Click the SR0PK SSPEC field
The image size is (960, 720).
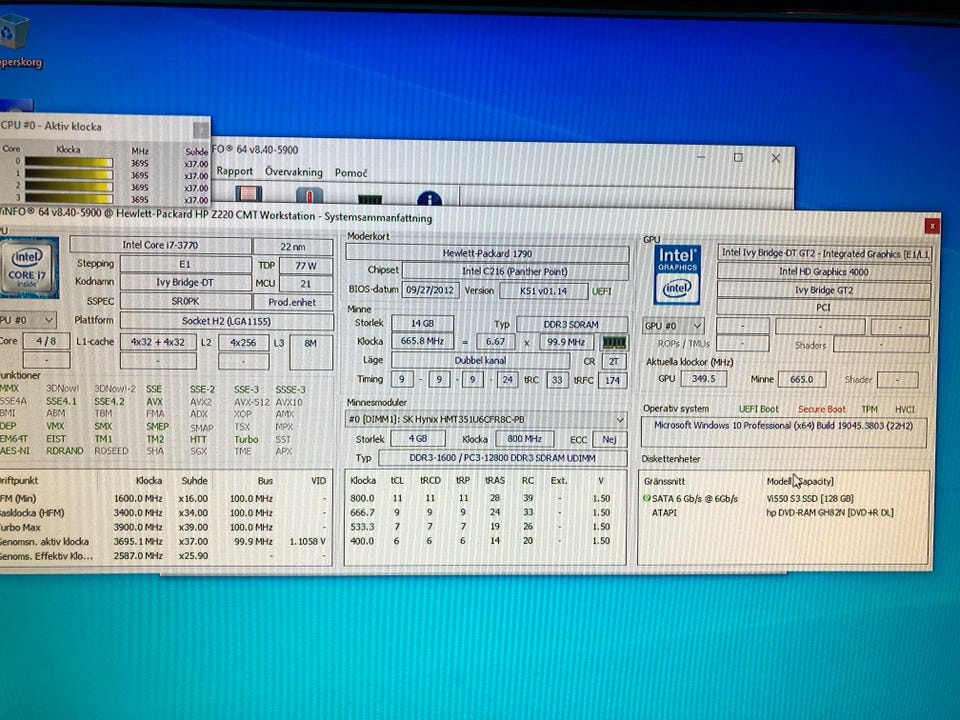point(186,301)
